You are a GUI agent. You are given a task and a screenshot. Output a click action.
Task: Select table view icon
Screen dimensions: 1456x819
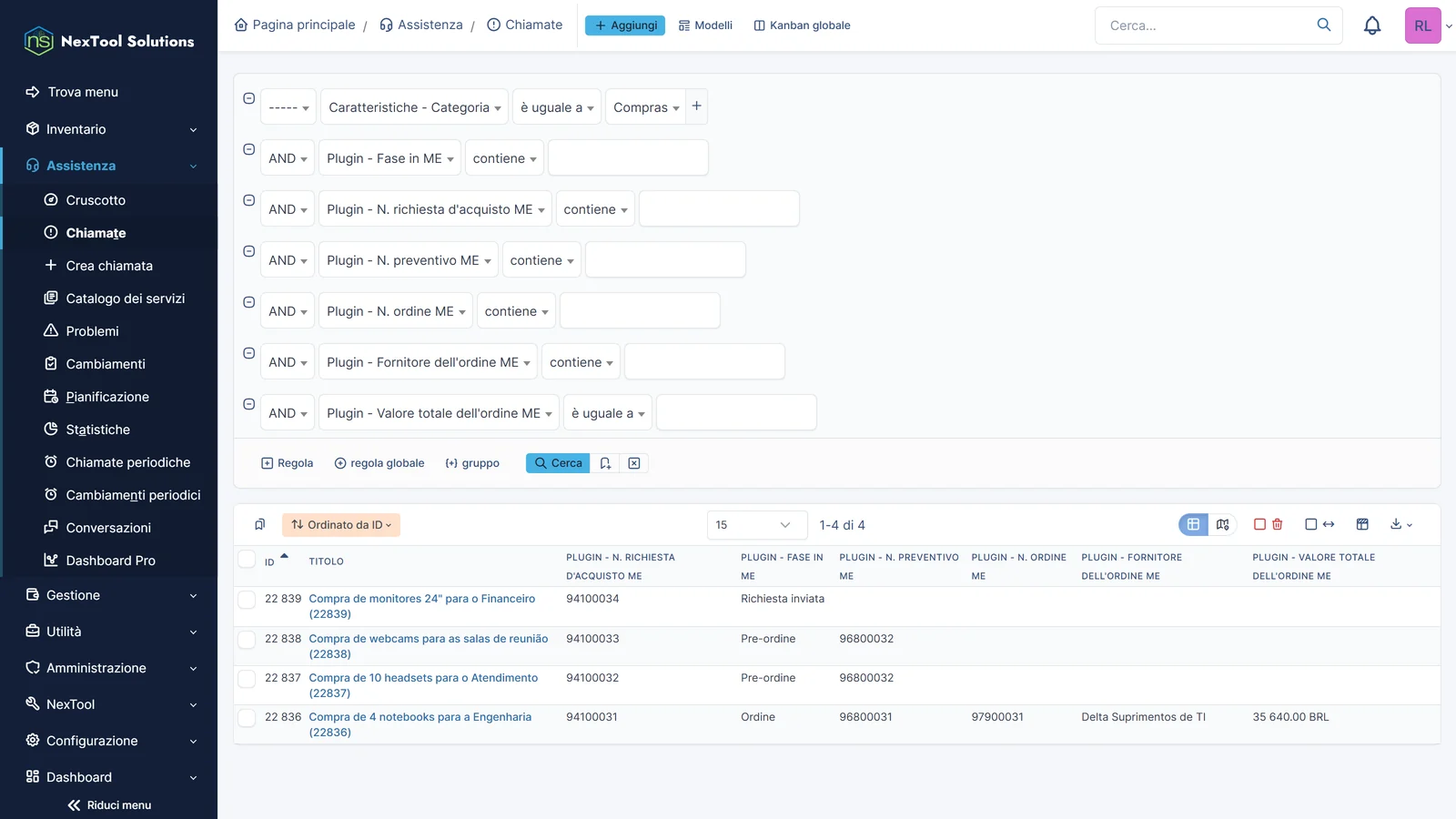point(1193,524)
